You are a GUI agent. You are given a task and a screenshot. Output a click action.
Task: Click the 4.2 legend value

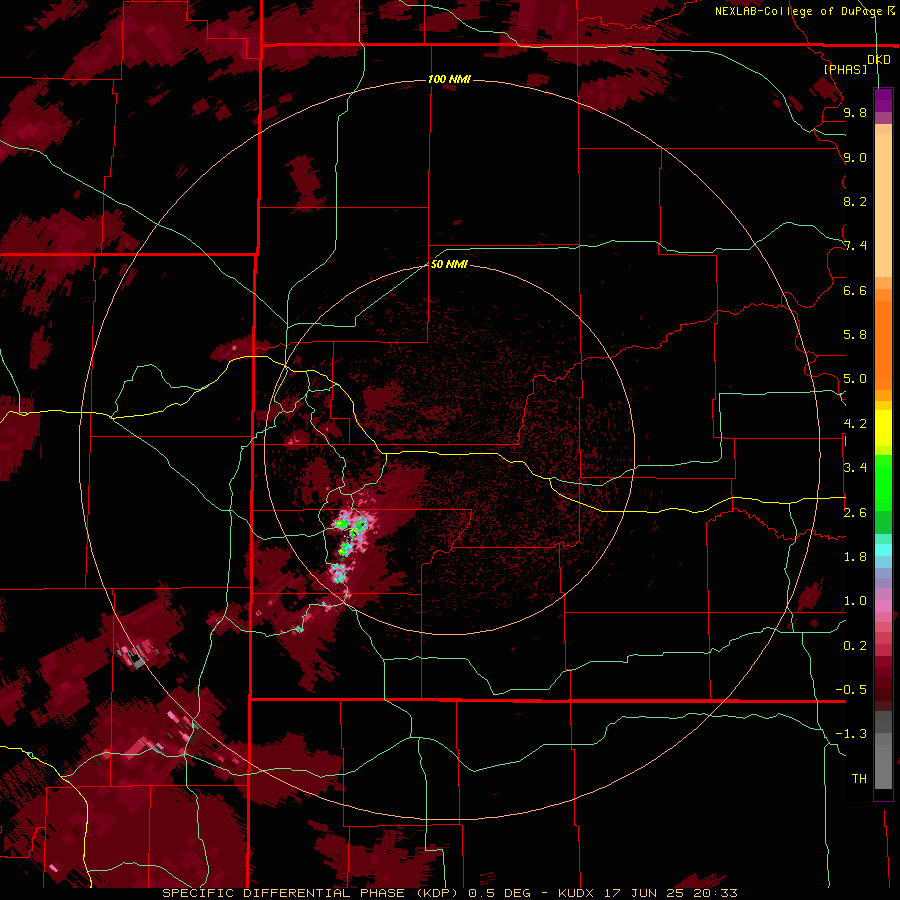855,424
